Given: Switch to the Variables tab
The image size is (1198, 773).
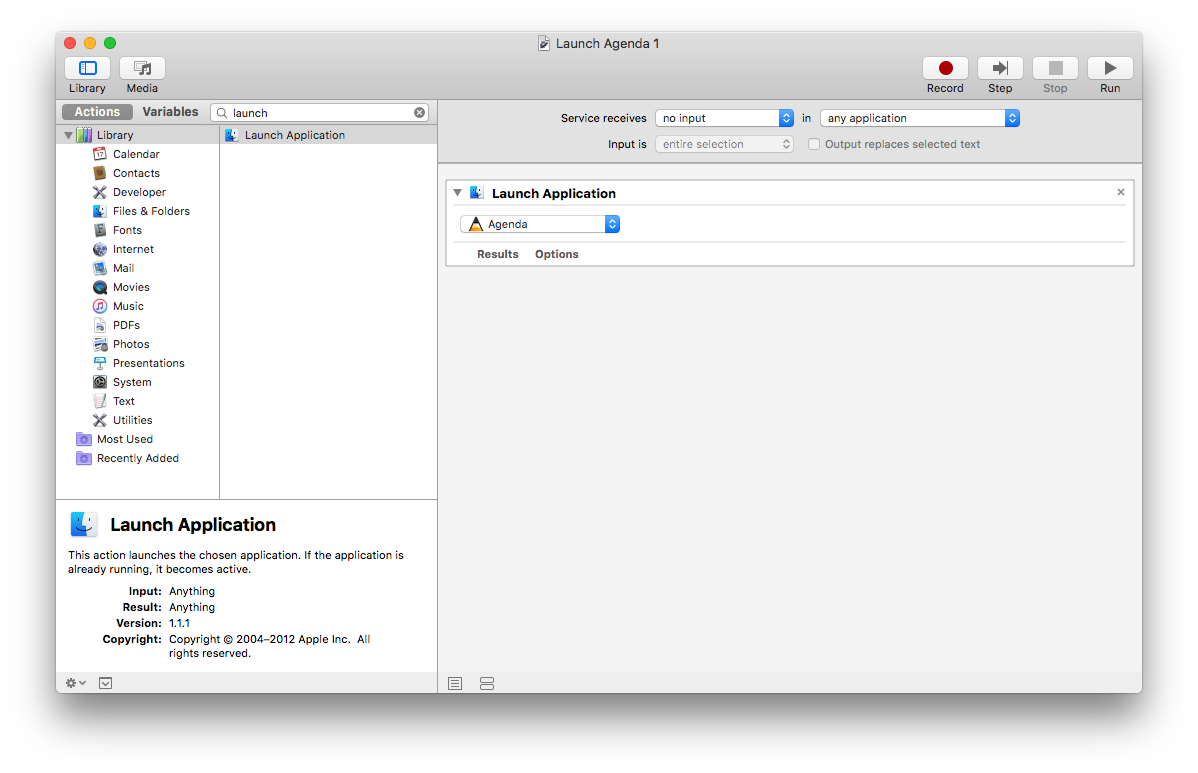Looking at the screenshot, I should tap(170, 112).
